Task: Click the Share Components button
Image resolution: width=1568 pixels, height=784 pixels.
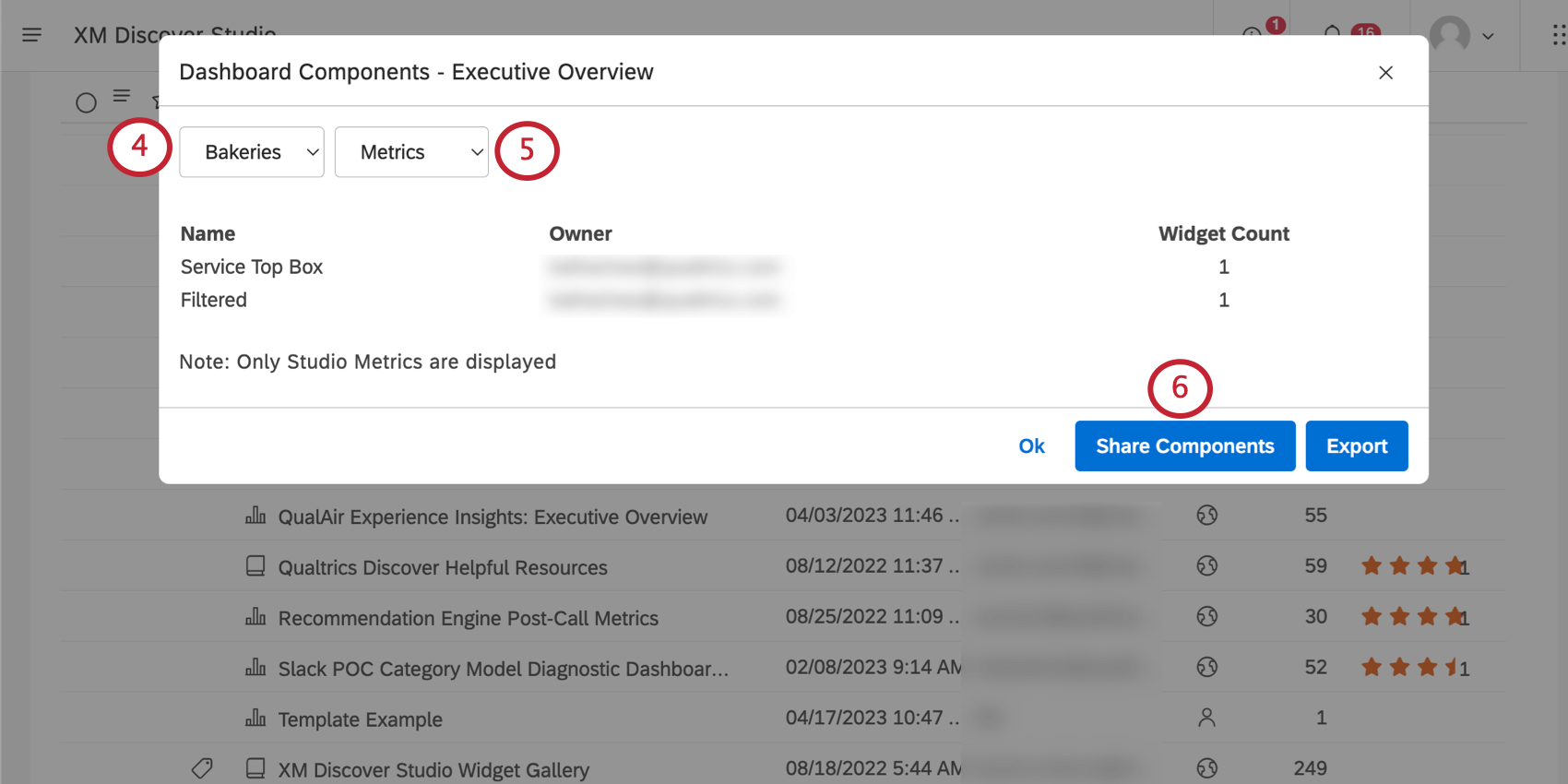Action: pos(1184,446)
